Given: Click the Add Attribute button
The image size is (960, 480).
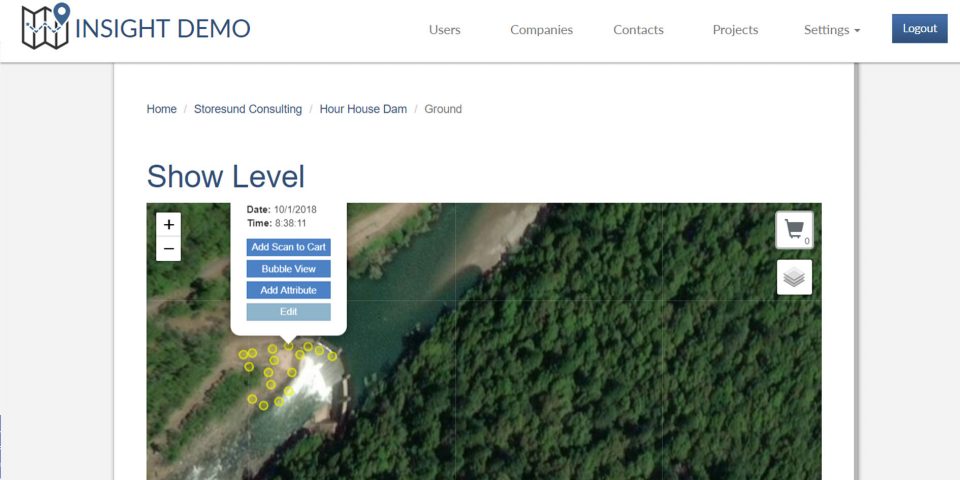Looking at the screenshot, I should click(x=288, y=290).
